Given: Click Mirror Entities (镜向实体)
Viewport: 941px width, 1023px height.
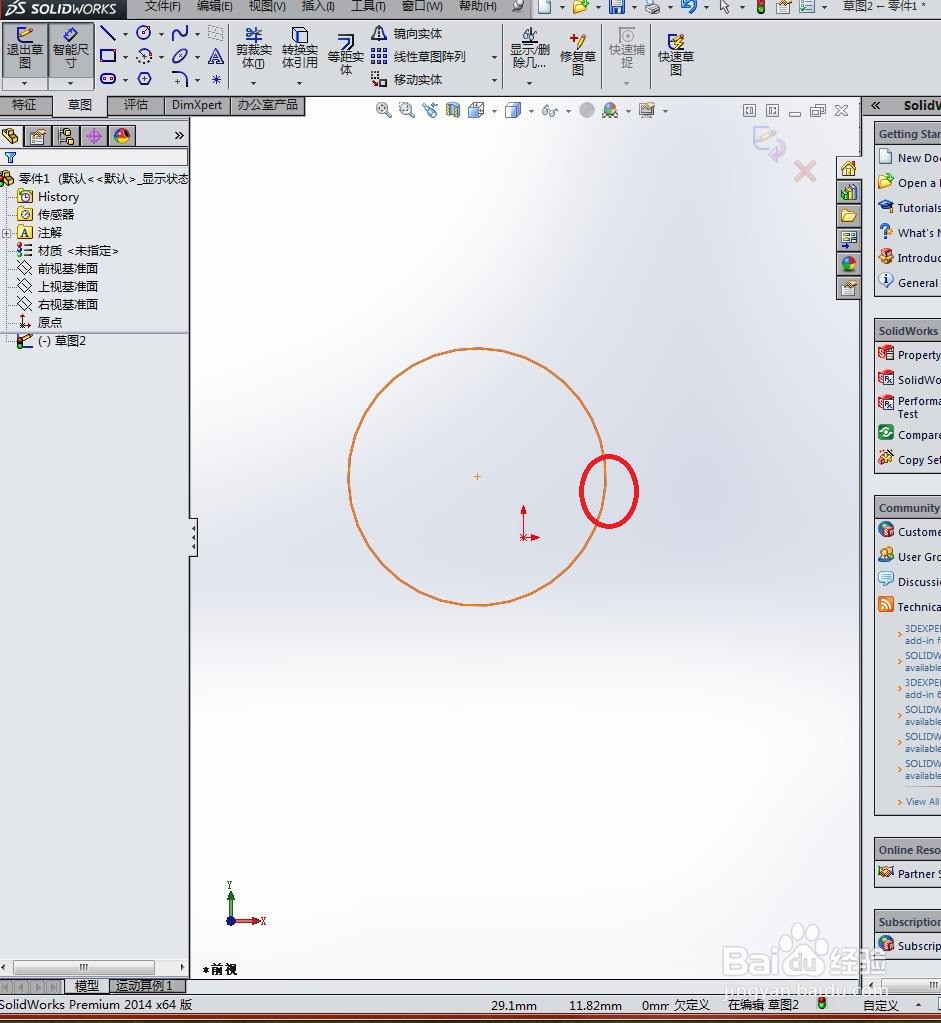Looking at the screenshot, I should (x=407, y=33).
